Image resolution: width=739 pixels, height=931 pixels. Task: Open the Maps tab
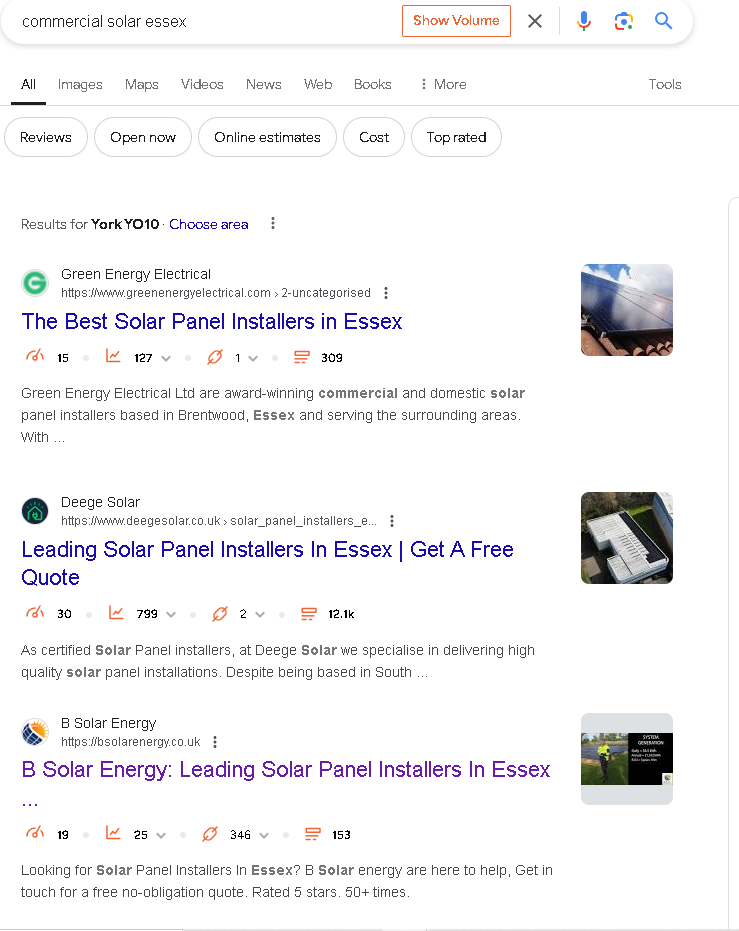(x=141, y=84)
